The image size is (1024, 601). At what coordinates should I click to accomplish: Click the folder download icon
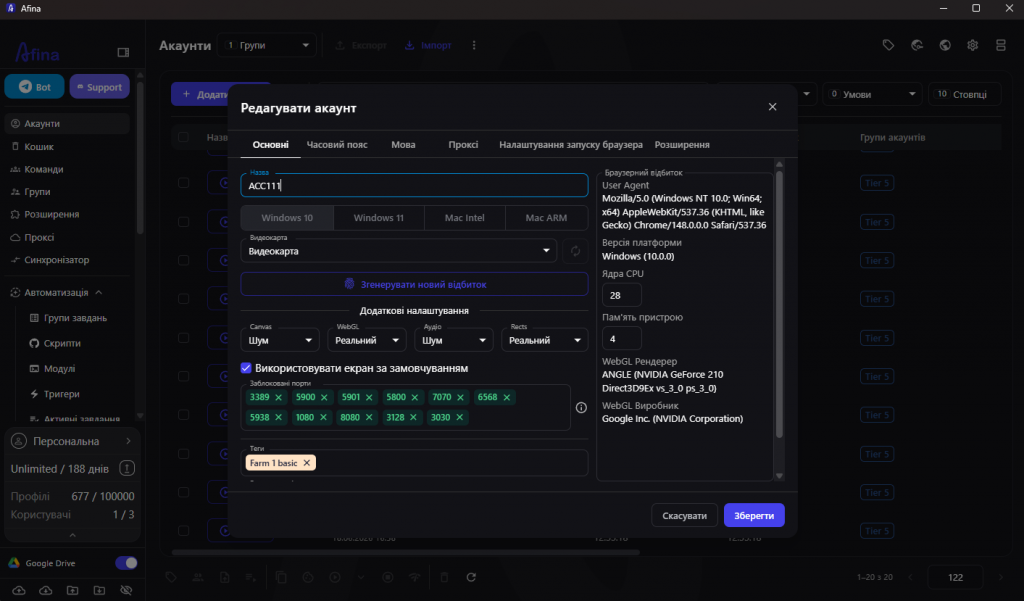[99, 591]
